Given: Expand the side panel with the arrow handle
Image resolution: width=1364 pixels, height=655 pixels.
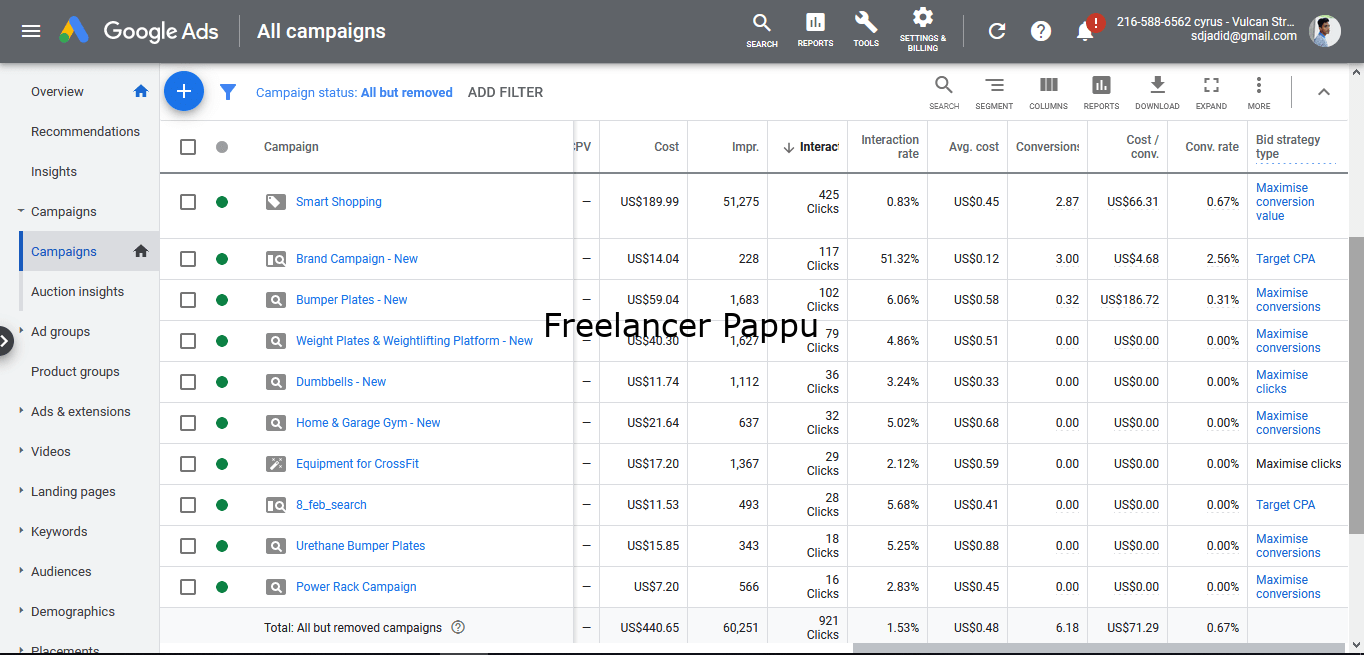Looking at the screenshot, I should coord(6,341).
